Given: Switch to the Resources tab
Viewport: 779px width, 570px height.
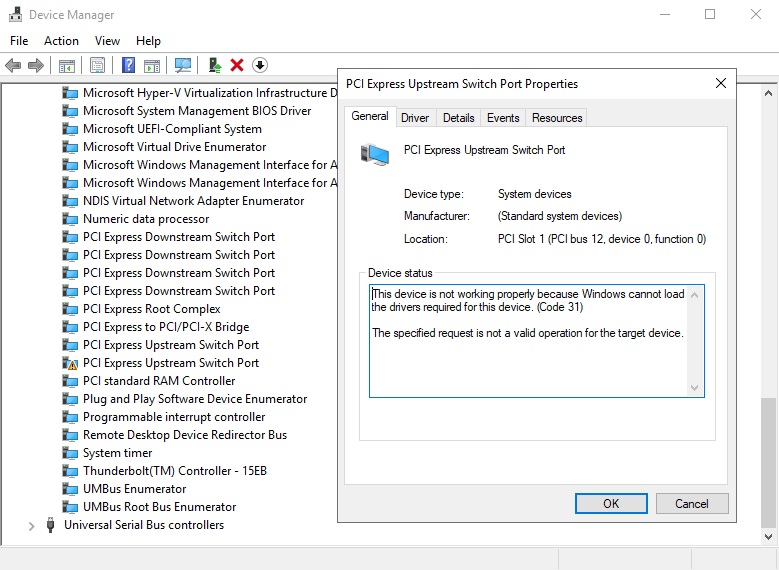Looking at the screenshot, I should point(557,118).
